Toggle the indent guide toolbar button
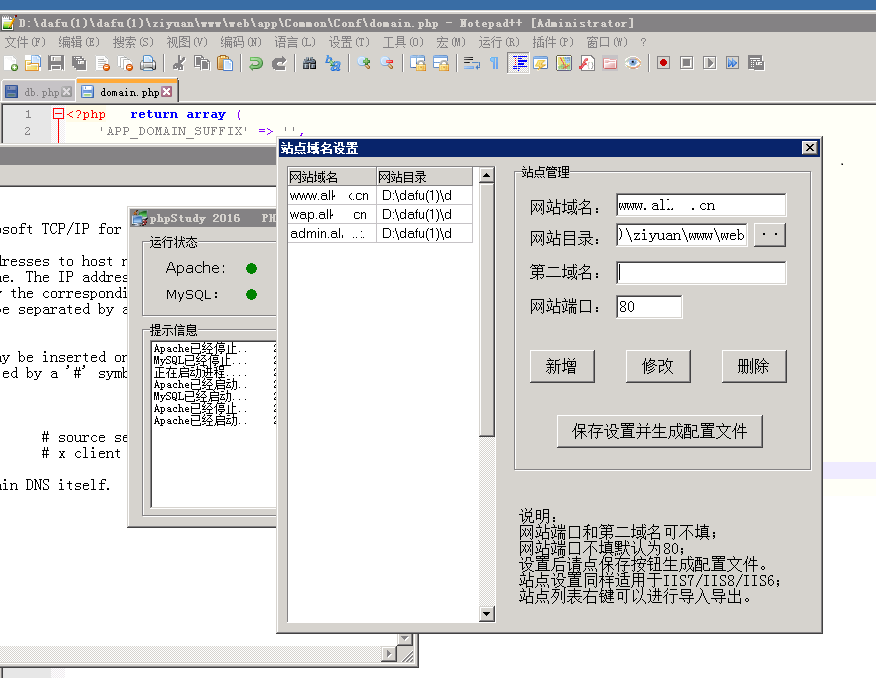The height and width of the screenshot is (678, 876). [518, 64]
